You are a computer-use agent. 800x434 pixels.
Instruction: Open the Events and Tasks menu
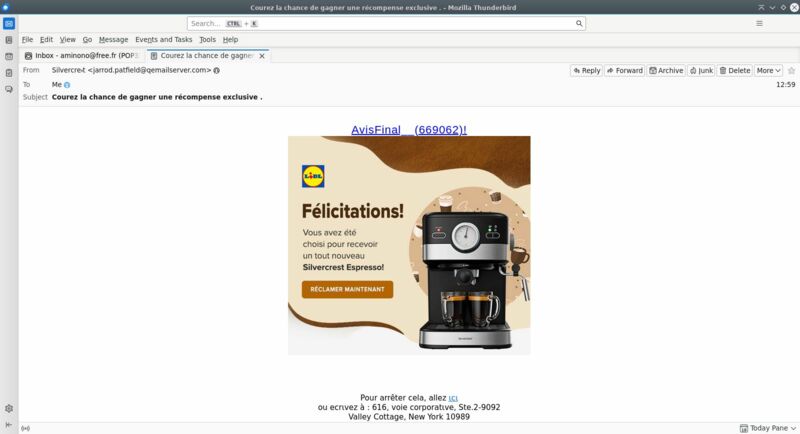(163, 39)
